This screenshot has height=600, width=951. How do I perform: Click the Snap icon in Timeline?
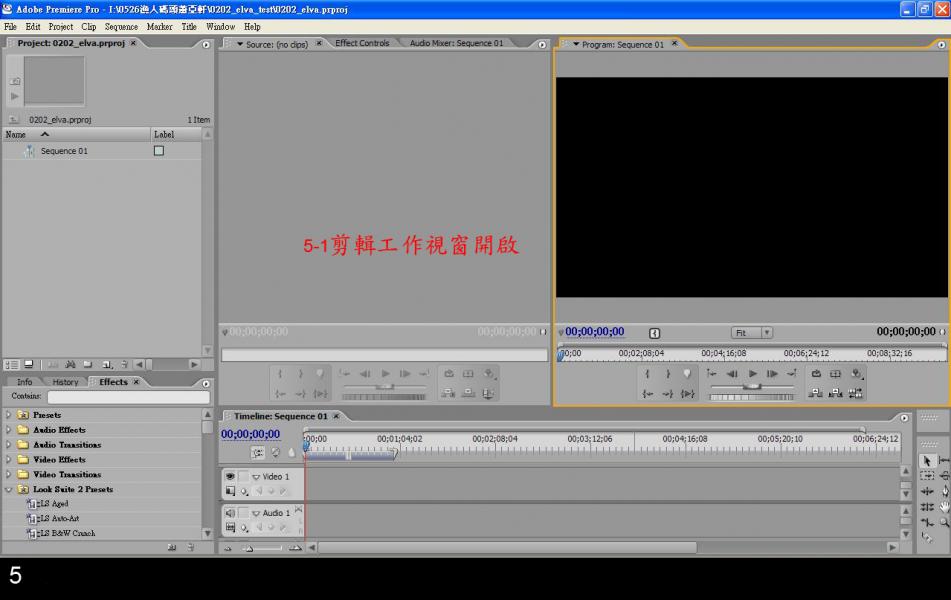pyautogui.click(x=257, y=452)
